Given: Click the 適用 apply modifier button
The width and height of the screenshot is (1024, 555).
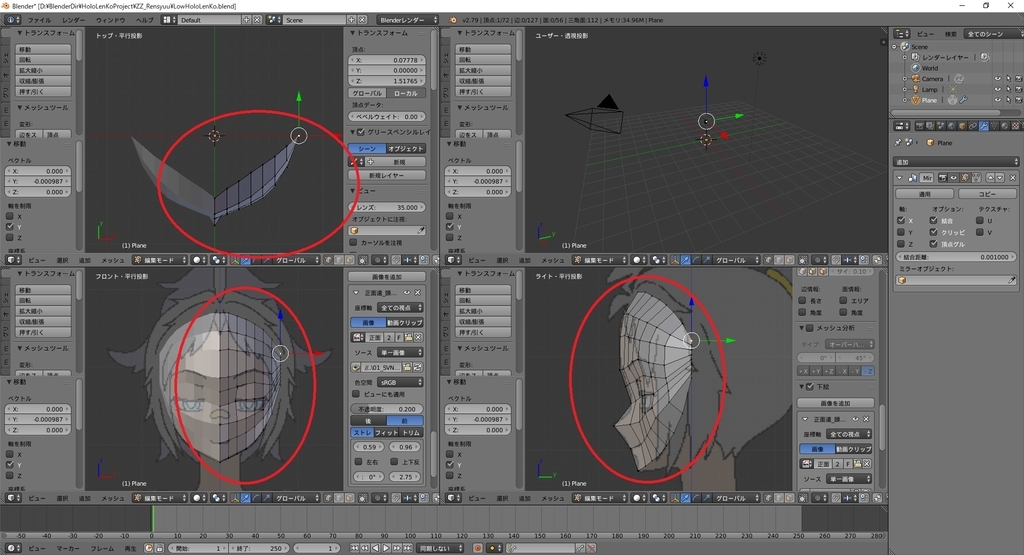Looking at the screenshot, I should 924,194.
